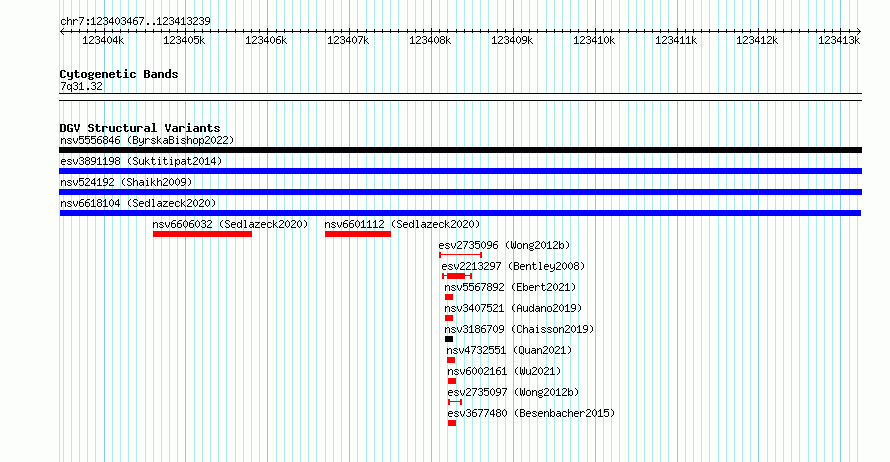This screenshot has width=890, height=462.
Task: Click the DGV Structural Variants track title
Action: tap(140, 128)
